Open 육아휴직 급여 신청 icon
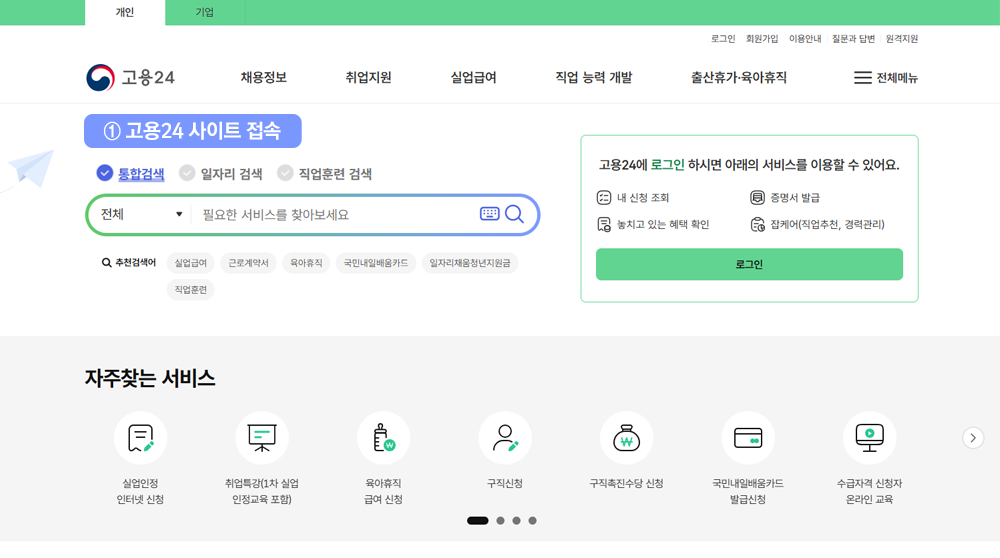This screenshot has height=558, width=1000. click(x=383, y=438)
